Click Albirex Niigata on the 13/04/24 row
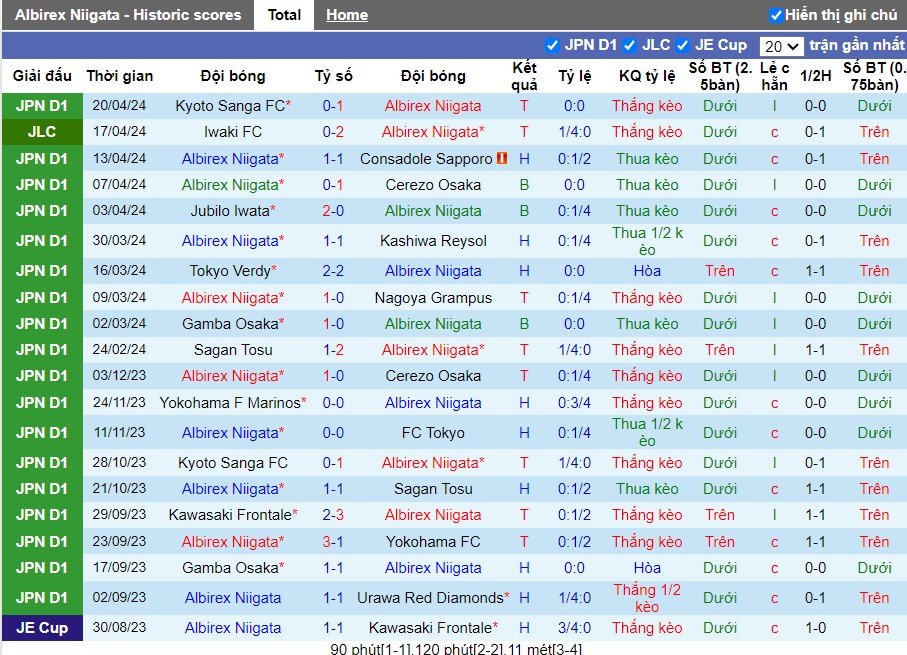The image size is (907, 655). (230, 159)
